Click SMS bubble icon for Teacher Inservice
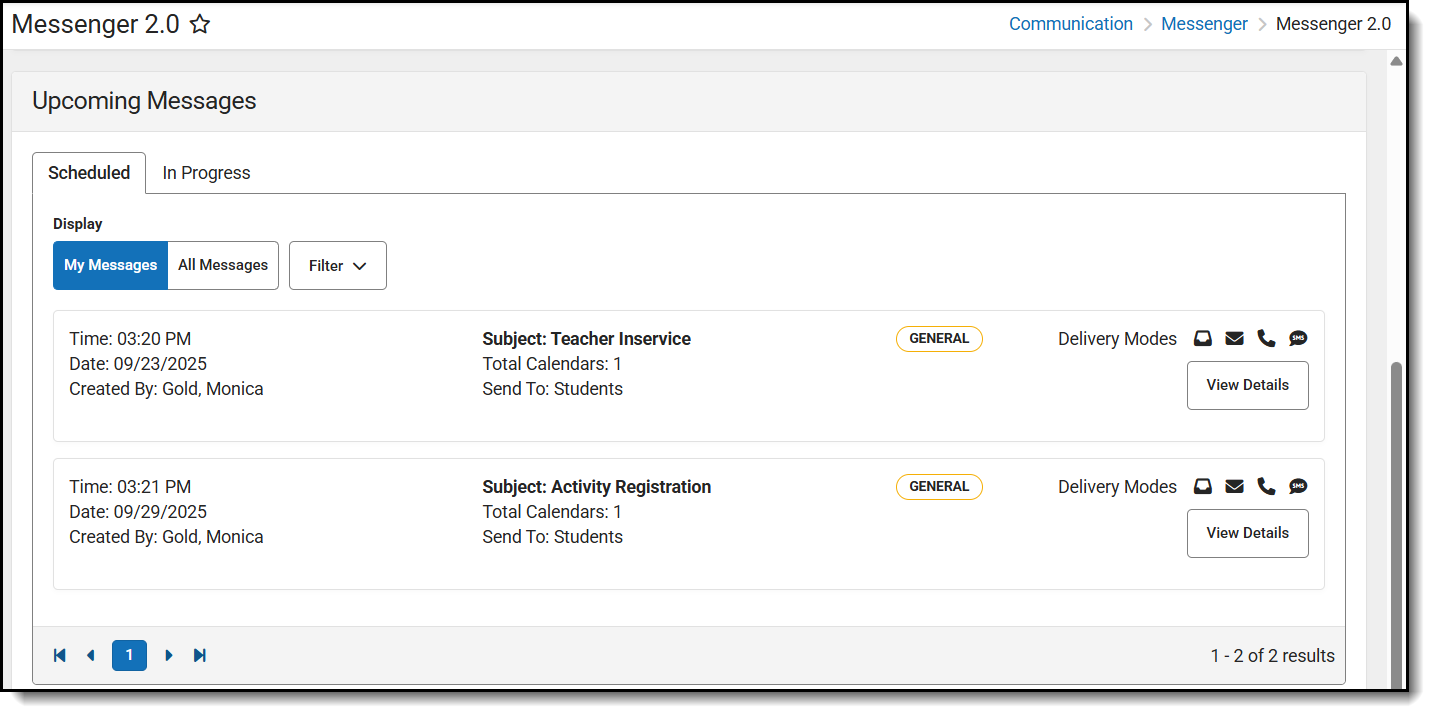 click(1298, 339)
